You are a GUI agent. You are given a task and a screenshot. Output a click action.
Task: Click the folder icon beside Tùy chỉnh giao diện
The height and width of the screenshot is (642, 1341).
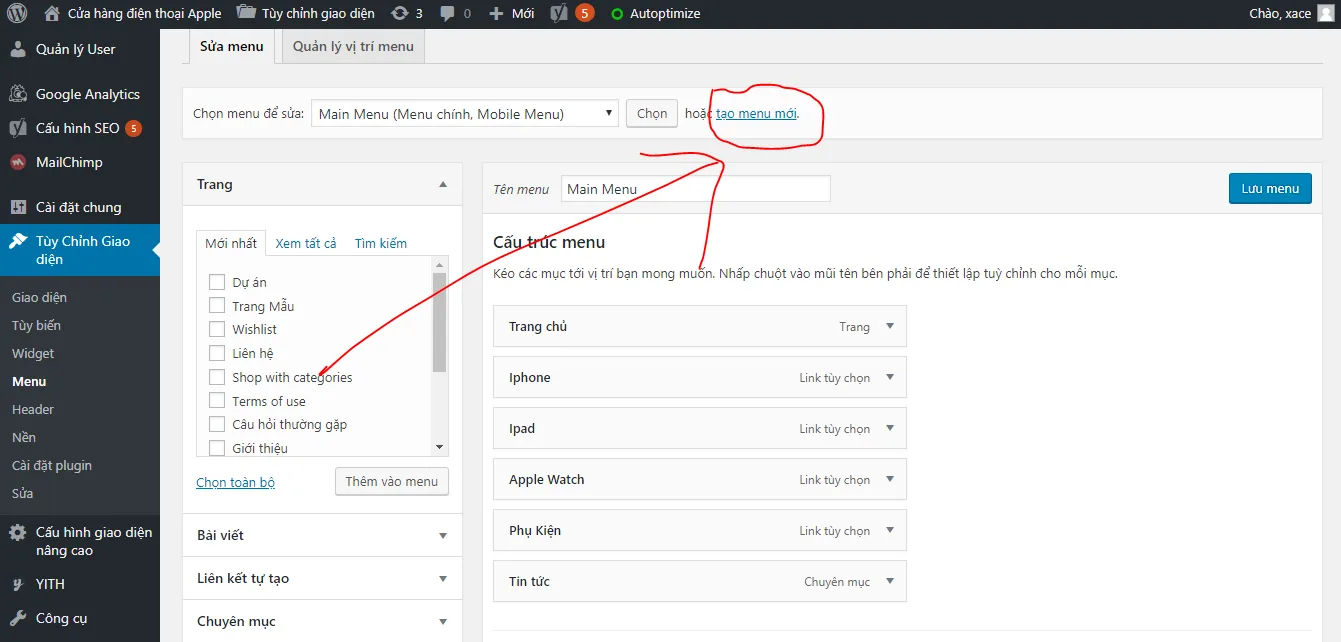pos(246,13)
